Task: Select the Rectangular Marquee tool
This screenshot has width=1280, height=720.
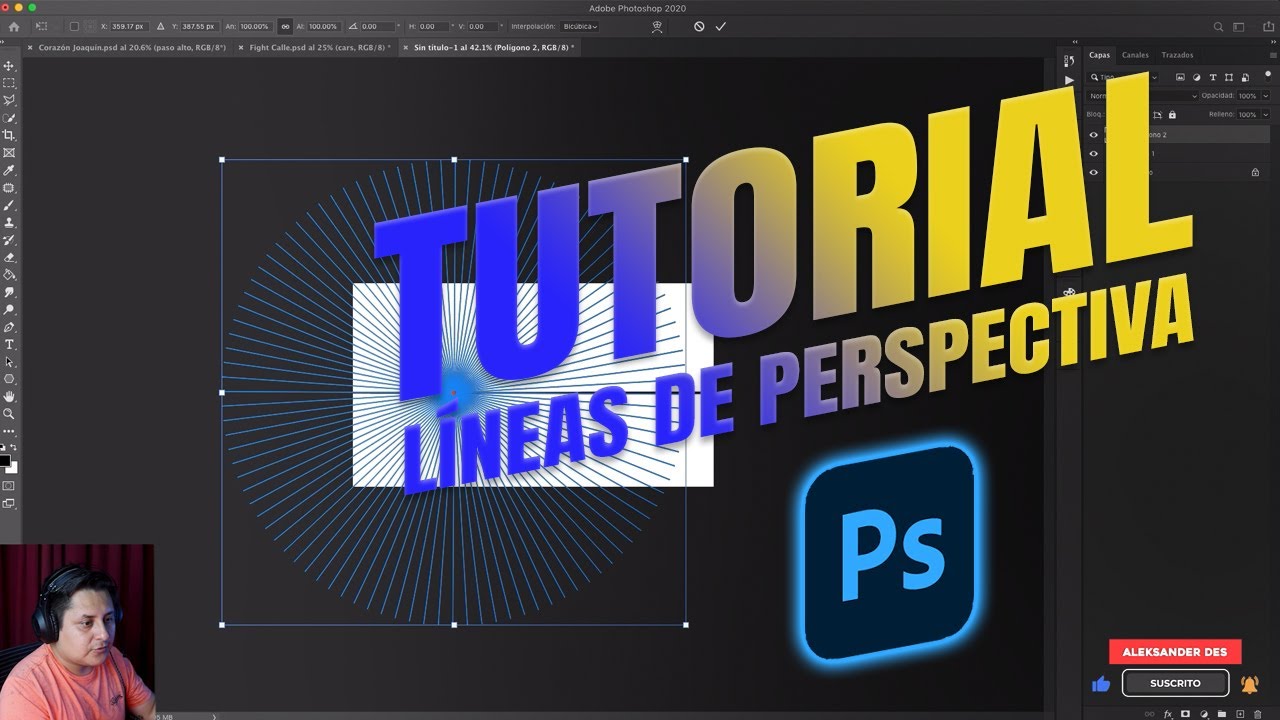Action: [9, 83]
